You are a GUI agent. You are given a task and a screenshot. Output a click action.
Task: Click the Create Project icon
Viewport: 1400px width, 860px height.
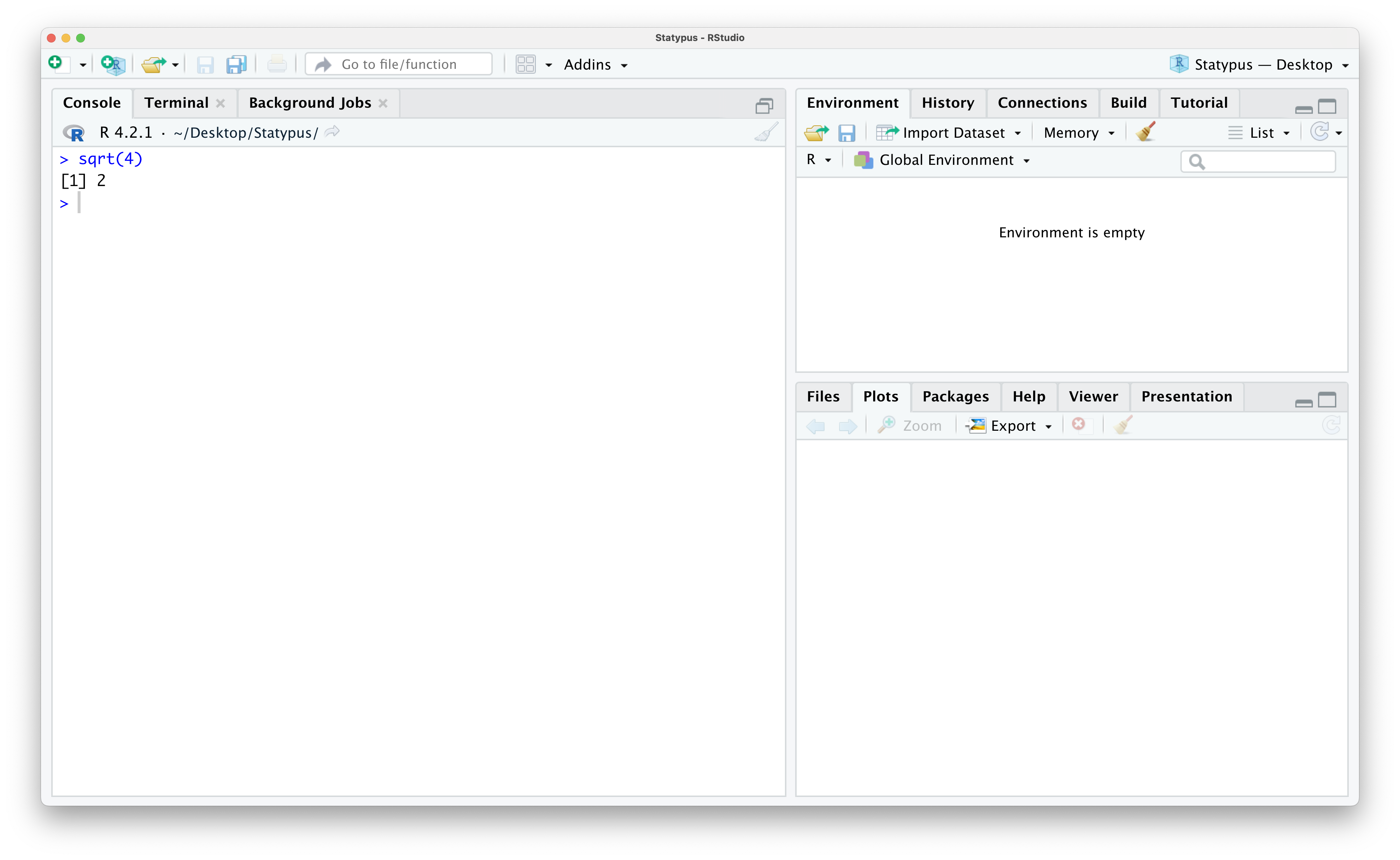(112, 64)
